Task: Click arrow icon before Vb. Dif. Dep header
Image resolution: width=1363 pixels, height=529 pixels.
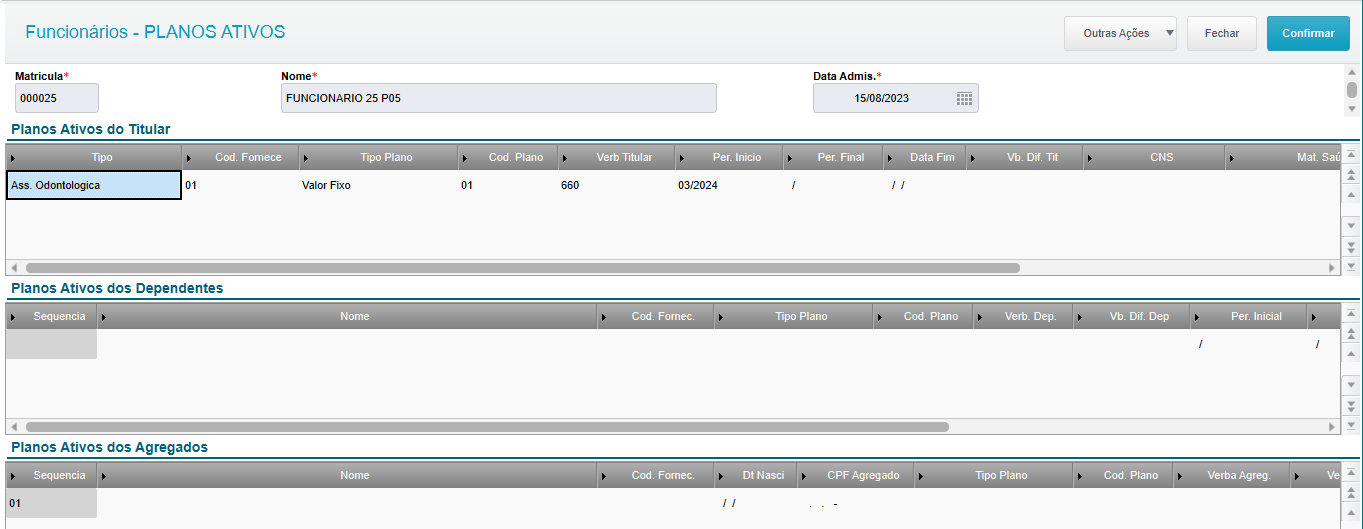Action: click(x=1079, y=317)
